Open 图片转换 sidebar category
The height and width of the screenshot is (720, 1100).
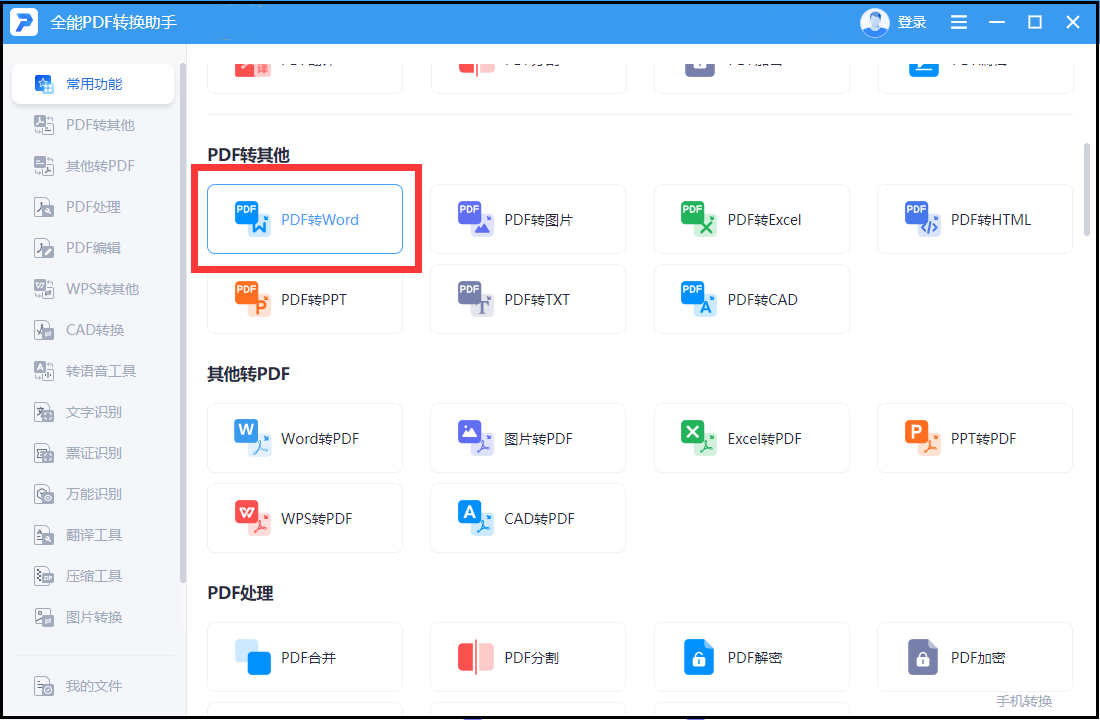point(93,617)
